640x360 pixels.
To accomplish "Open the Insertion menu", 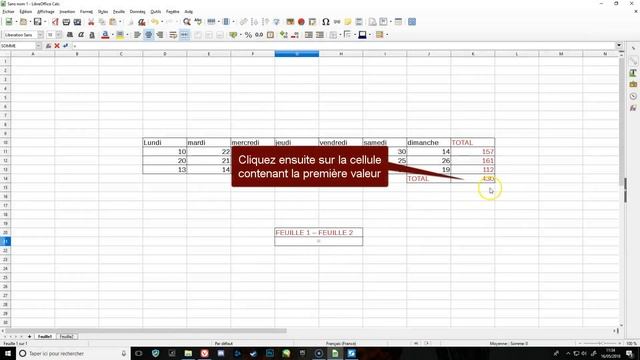I will (x=67, y=12).
